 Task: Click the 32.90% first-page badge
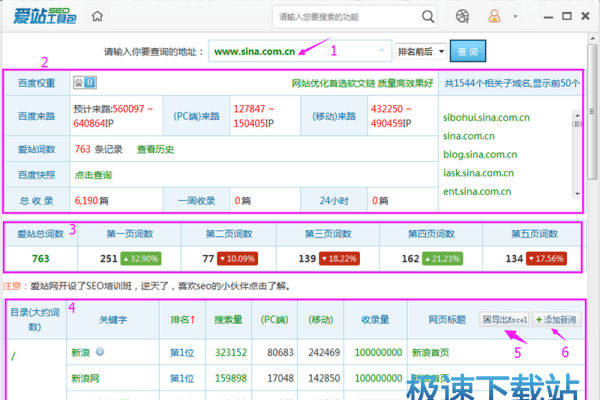click(x=141, y=259)
